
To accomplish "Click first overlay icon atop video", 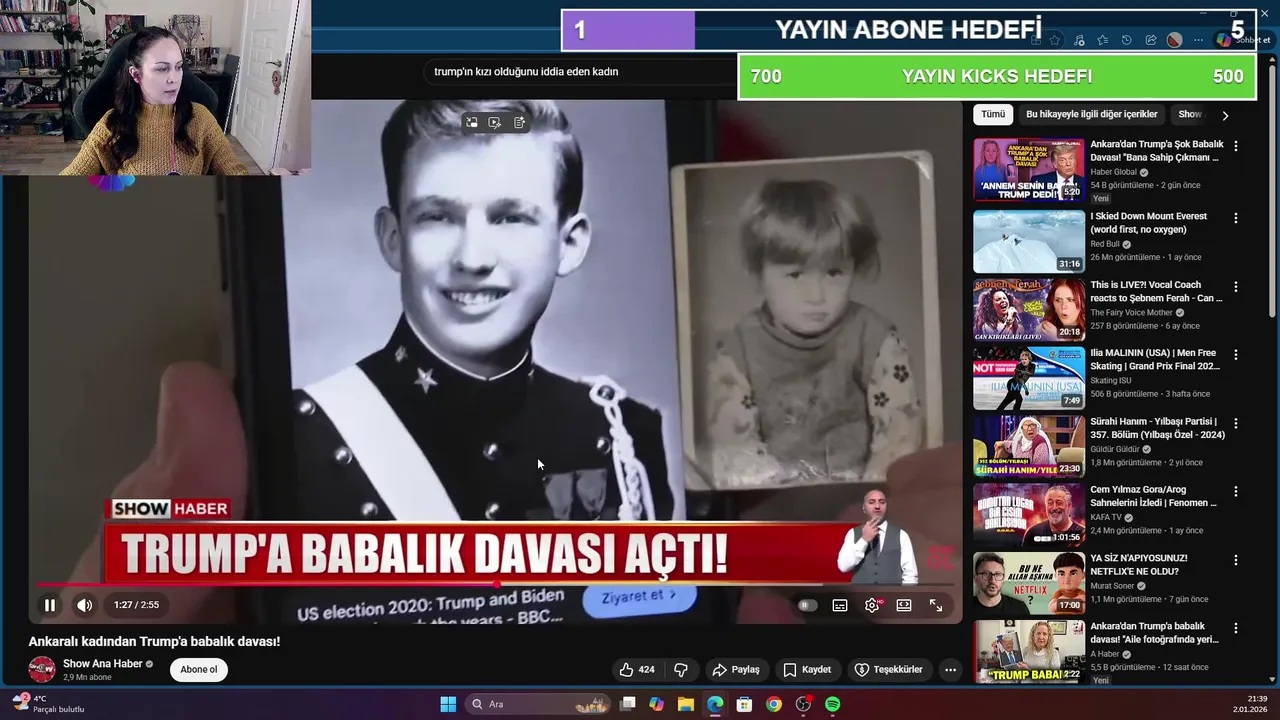I will 471,122.
